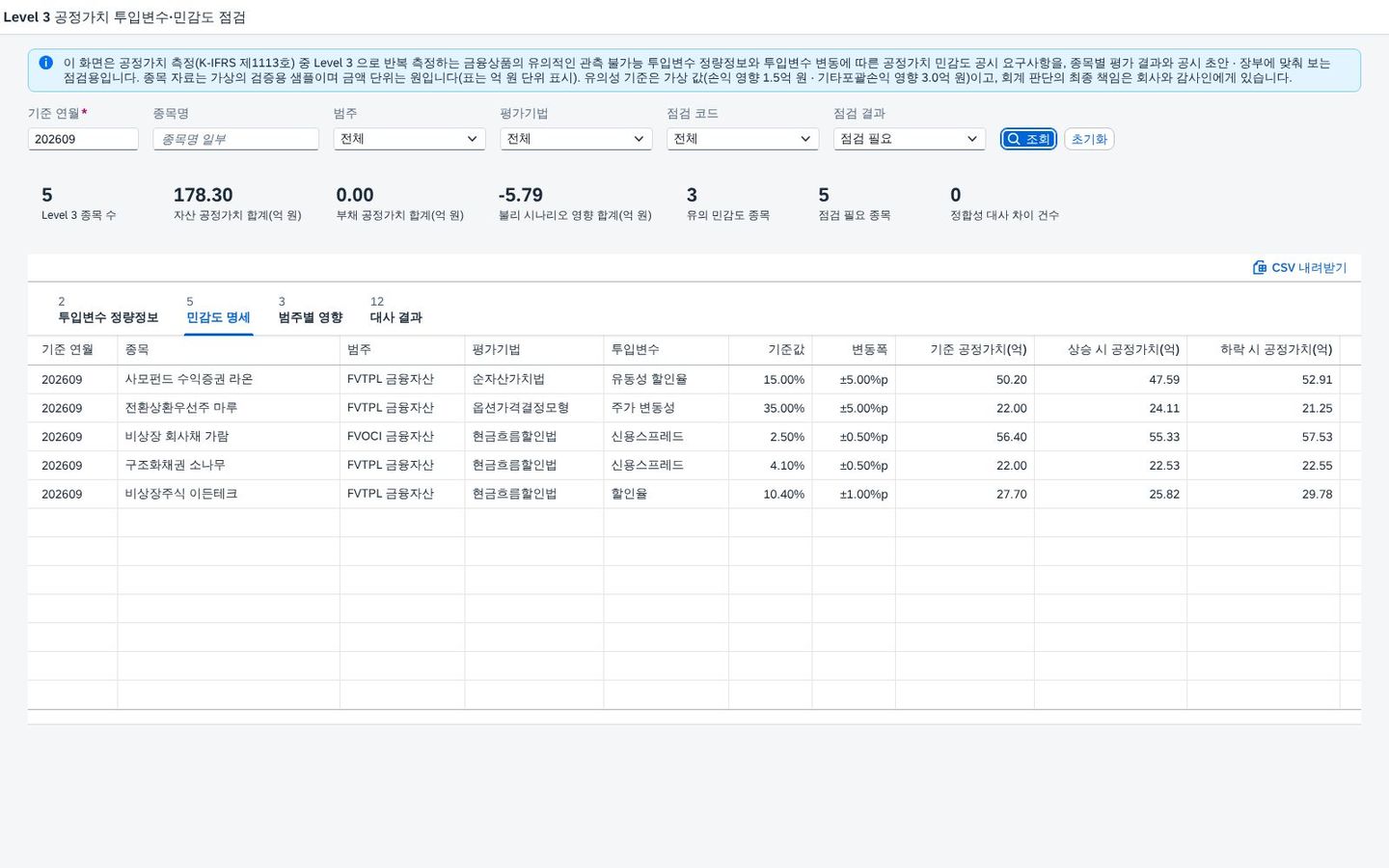The image size is (1389, 868).
Task: Click the -5.79 불리 시나리오 영향 figure
Action: 521,195
